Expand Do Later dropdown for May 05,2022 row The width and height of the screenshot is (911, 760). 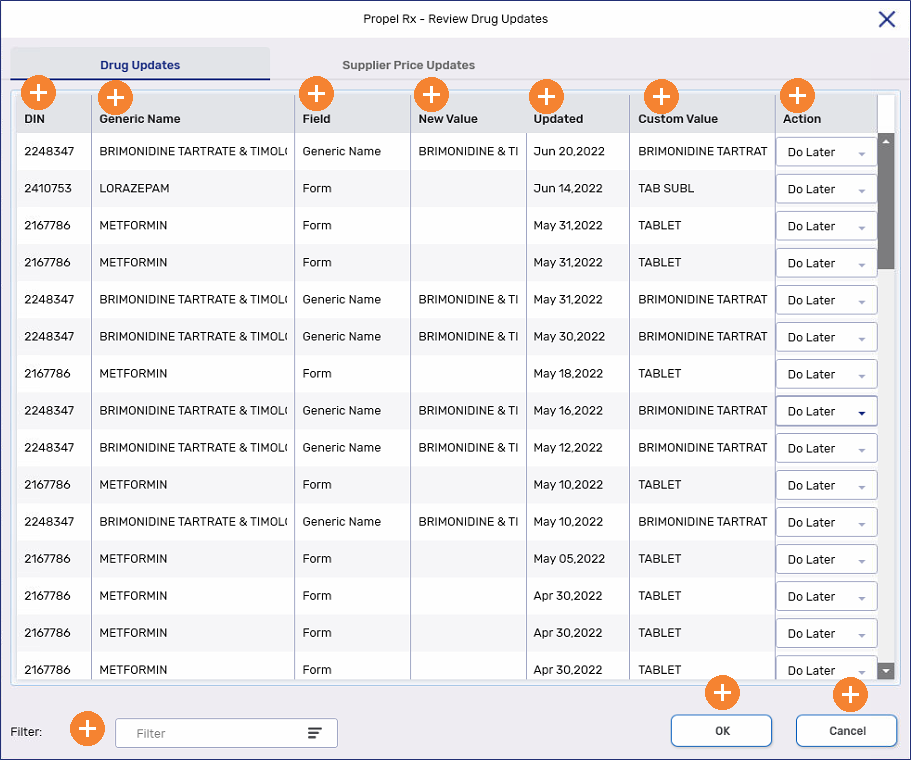click(x=826, y=559)
